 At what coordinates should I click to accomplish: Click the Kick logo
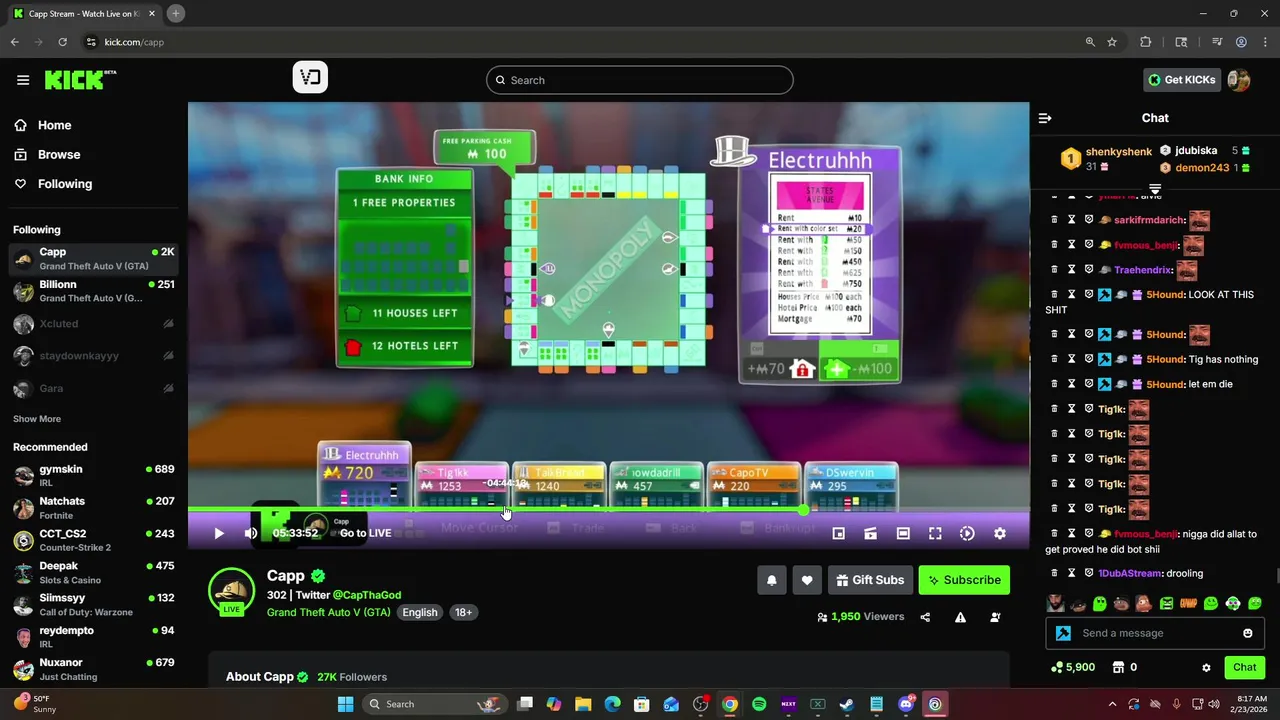pos(80,80)
